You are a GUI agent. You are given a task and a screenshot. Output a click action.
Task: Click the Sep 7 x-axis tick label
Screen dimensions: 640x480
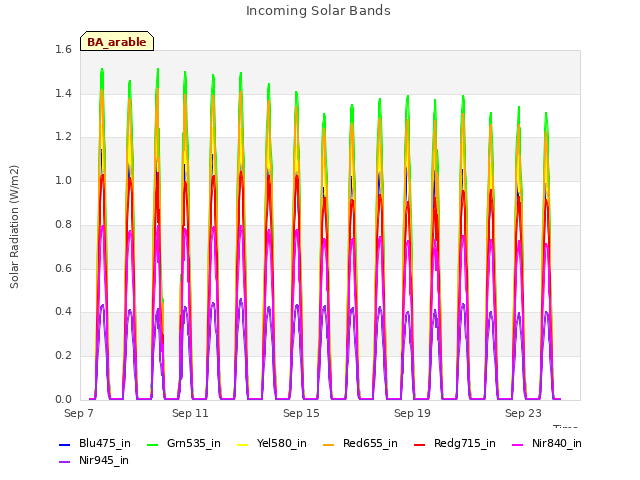79,413
